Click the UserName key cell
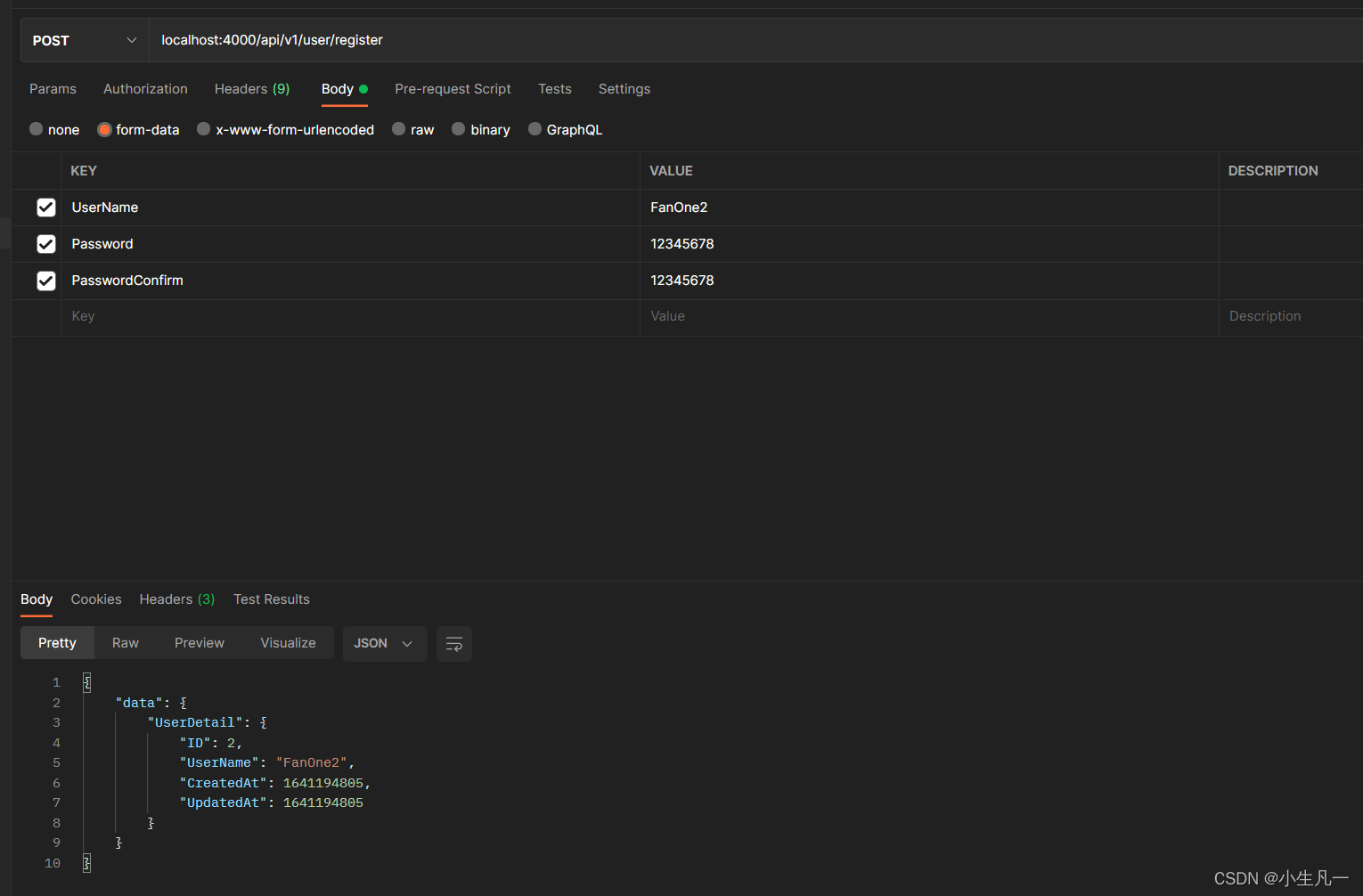The image size is (1363, 896). pyautogui.click(x=350, y=208)
